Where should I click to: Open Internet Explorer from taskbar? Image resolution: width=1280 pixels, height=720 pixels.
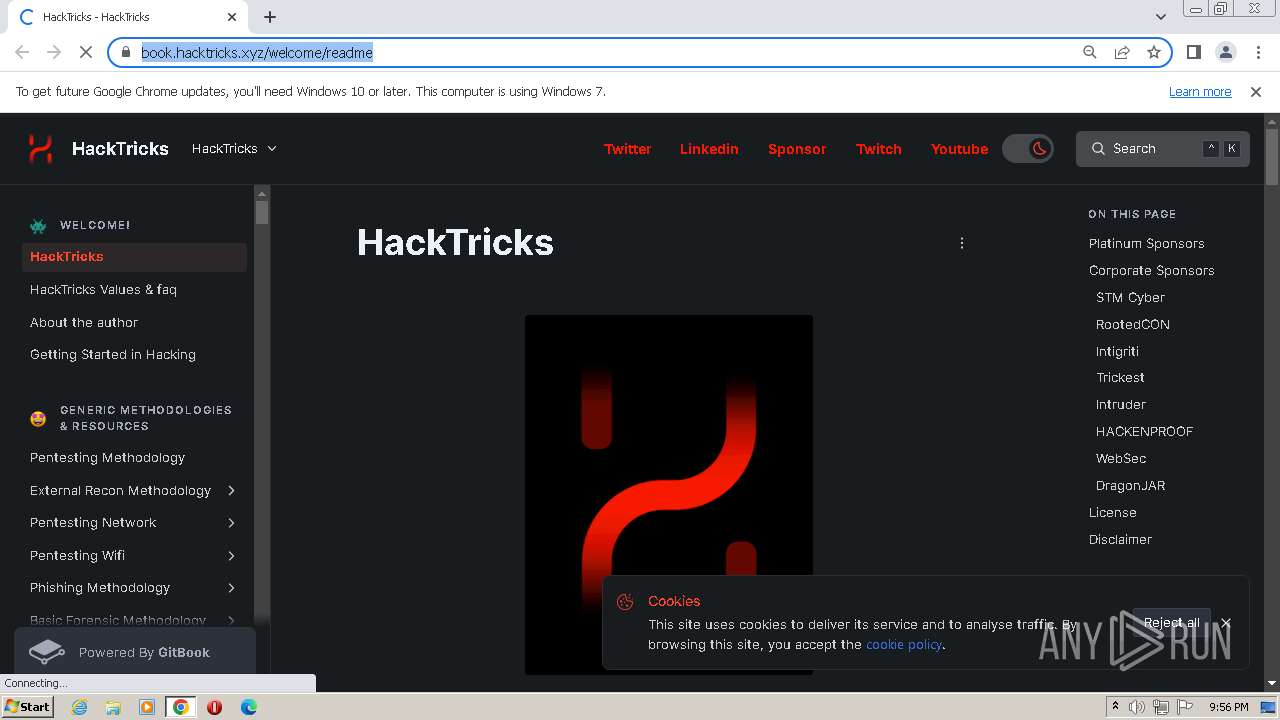79,707
